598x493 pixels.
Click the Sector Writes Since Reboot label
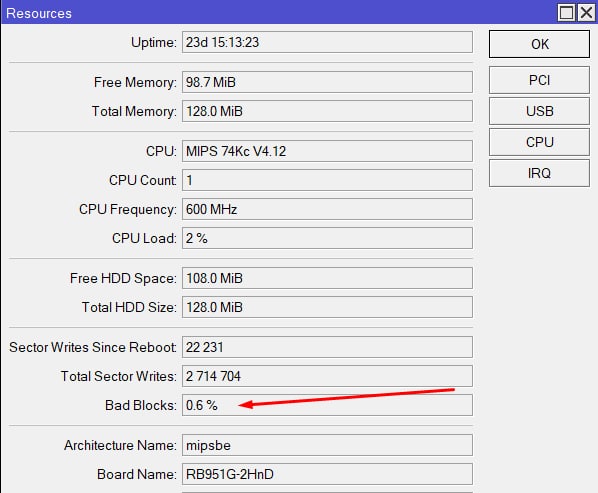93,347
